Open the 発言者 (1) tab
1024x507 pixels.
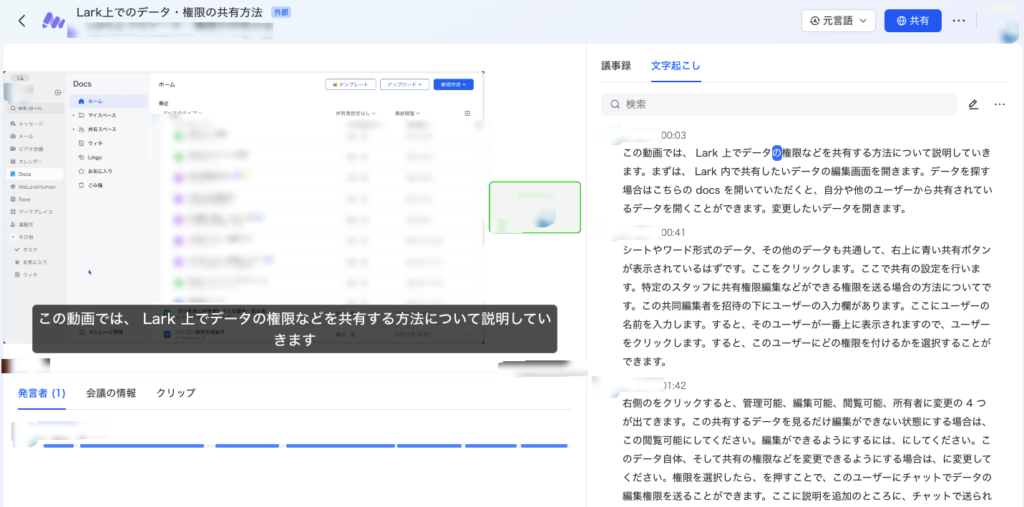coord(42,393)
